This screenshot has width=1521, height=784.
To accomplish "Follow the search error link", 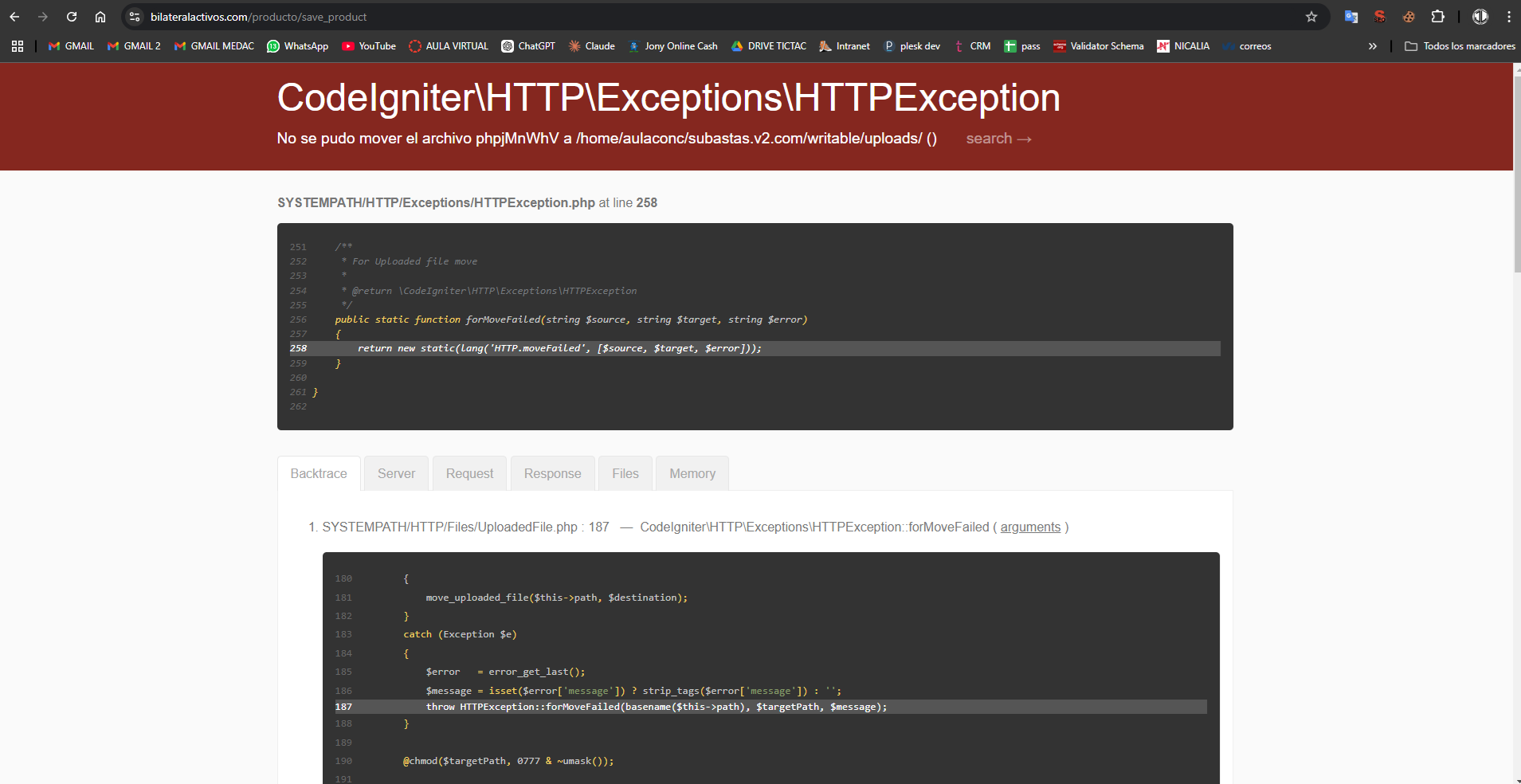I will click(x=998, y=139).
